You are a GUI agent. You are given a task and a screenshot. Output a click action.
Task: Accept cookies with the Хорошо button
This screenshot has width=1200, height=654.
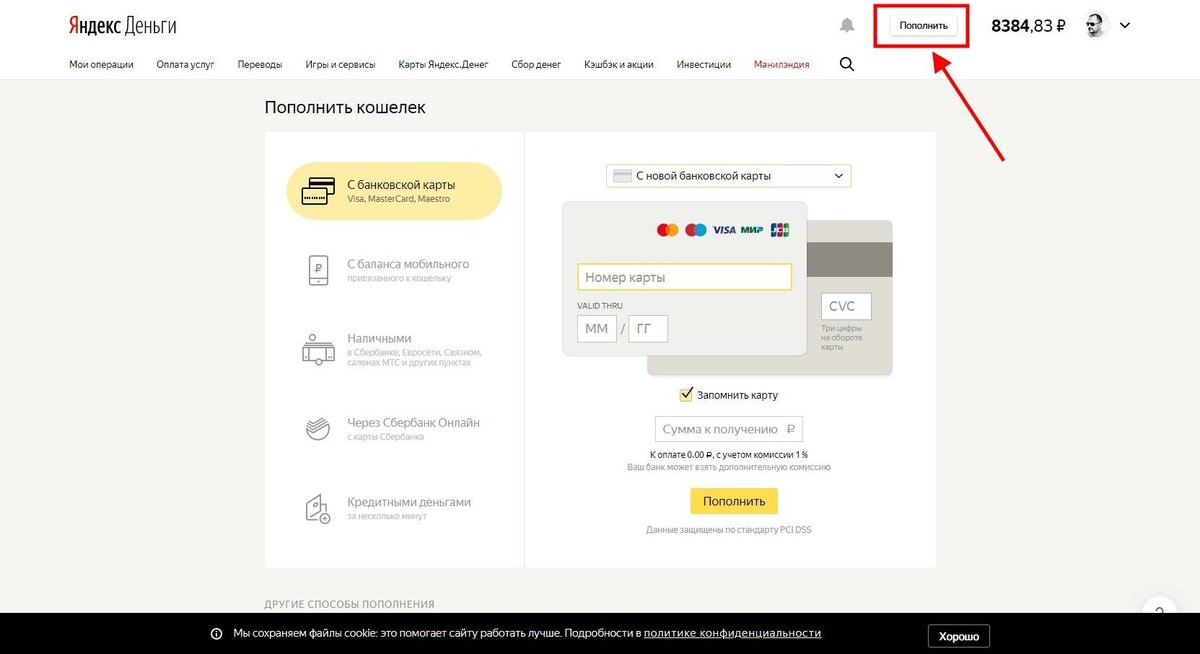959,635
